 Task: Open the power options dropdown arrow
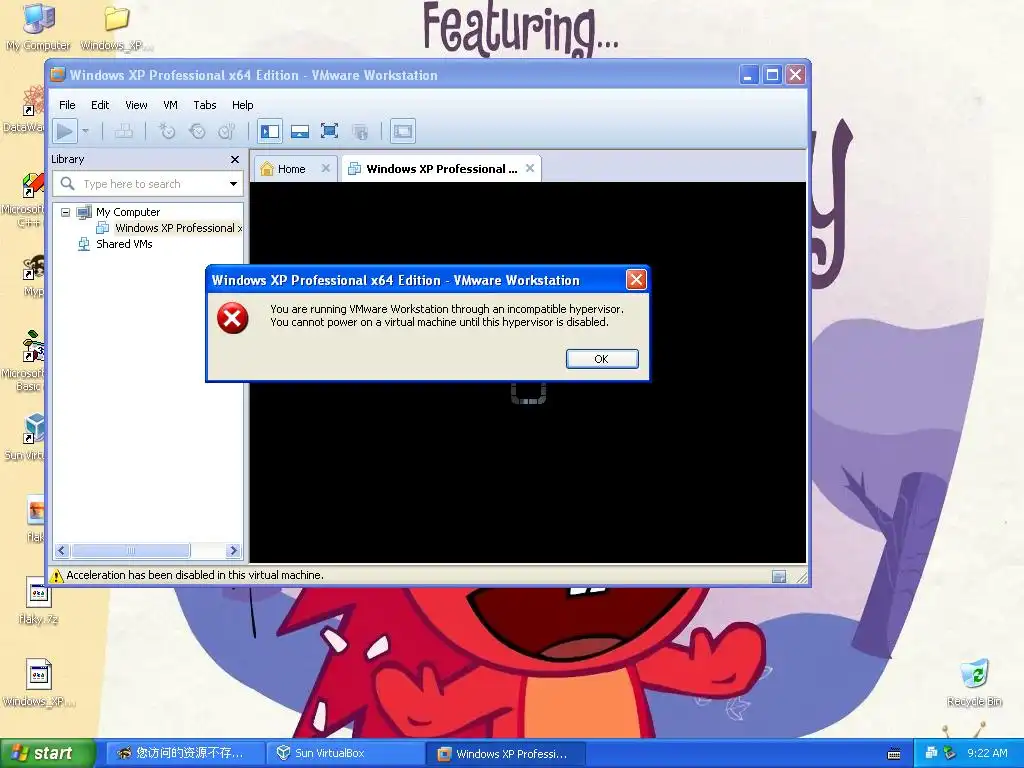tap(86, 131)
